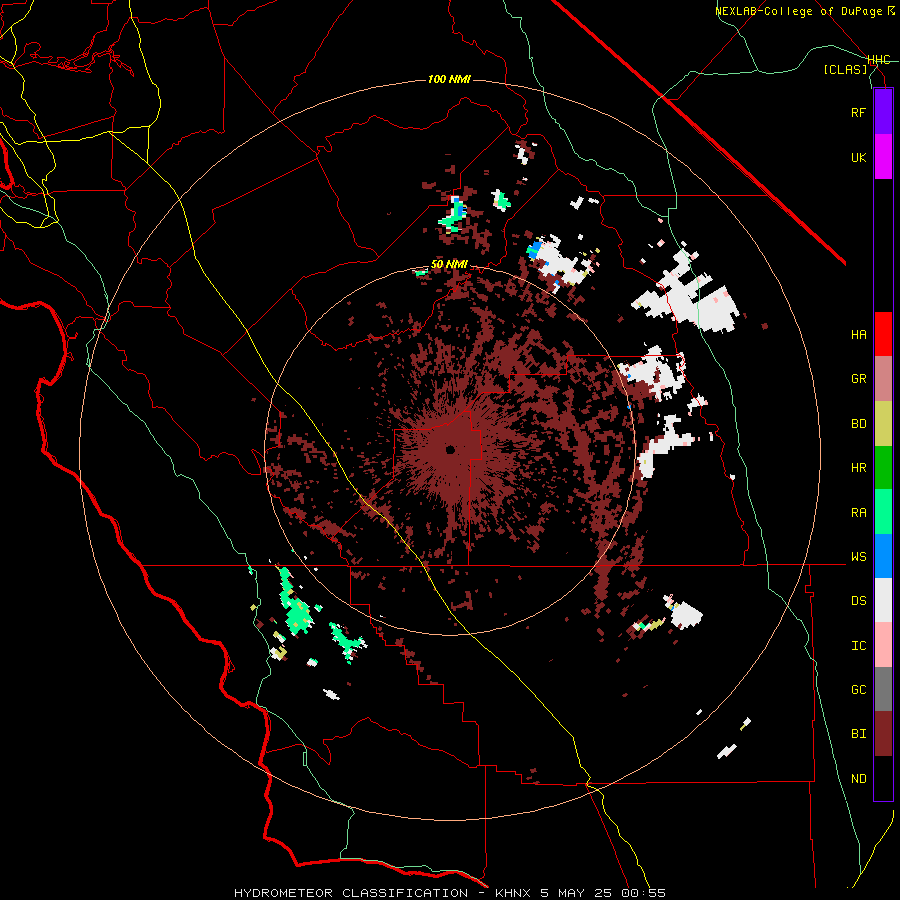Viewport: 900px width, 900px height.
Task: Select the IC ice crystals pink swatch
Action: point(883,645)
